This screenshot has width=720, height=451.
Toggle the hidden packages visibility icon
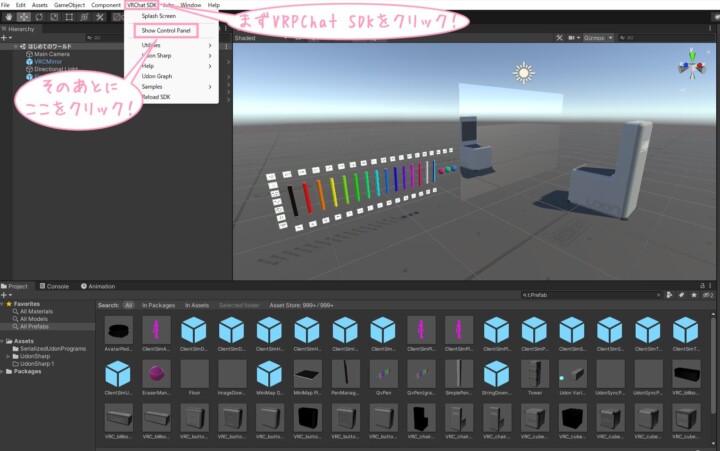[x=708, y=295]
